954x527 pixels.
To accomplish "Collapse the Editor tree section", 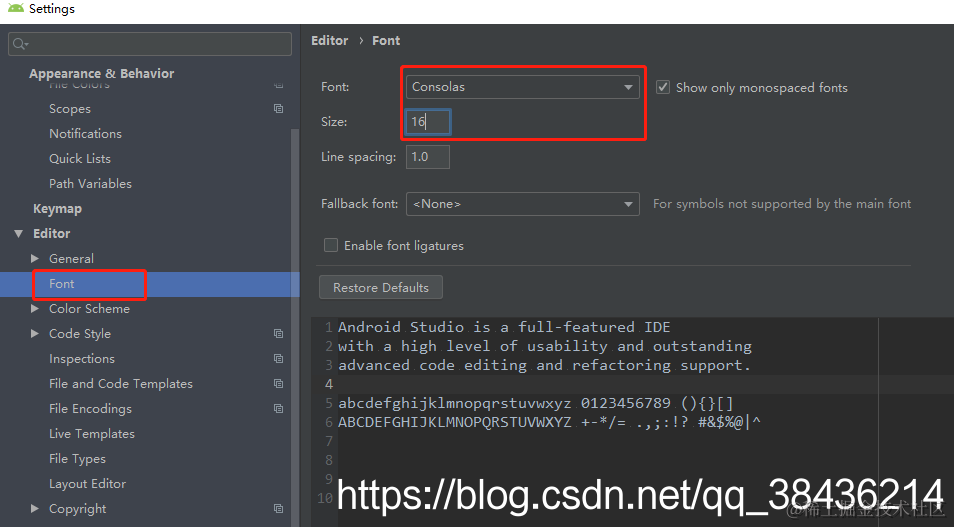I will click(x=19, y=234).
